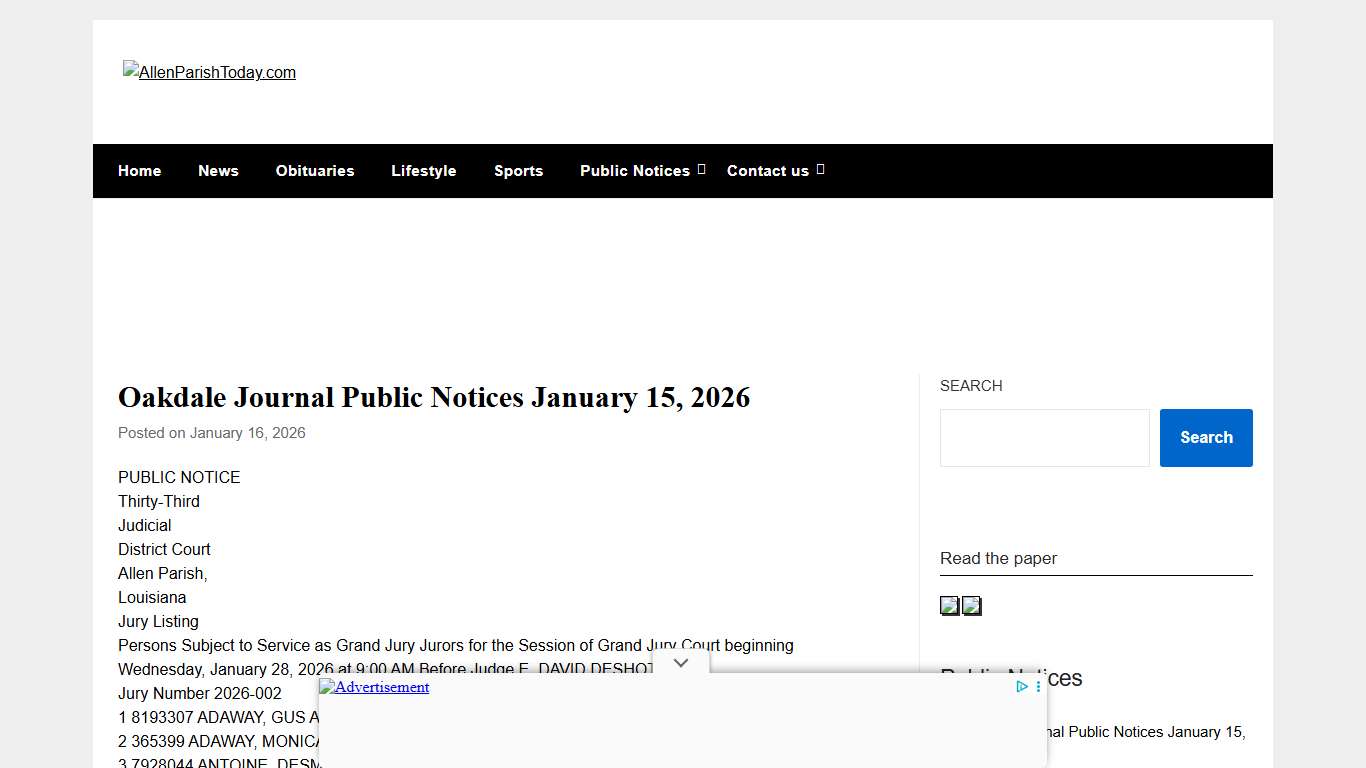Select the Lifestyle navigation item
Viewport: 1366px width, 768px height.
point(423,170)
